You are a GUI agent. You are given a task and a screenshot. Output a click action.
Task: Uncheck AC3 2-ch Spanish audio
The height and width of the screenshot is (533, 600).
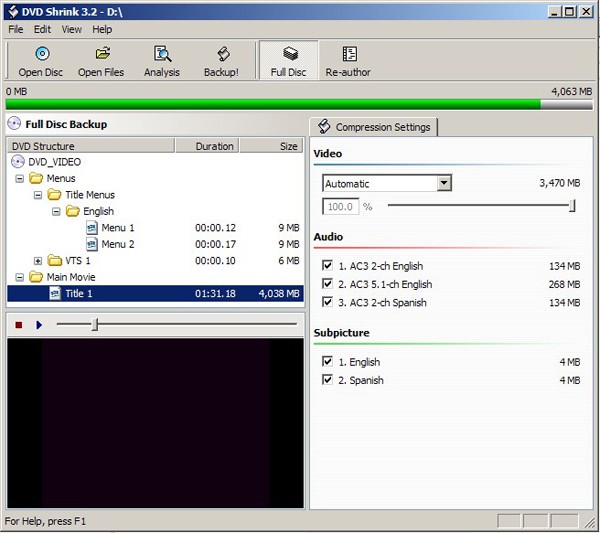pyautogui.click(x=327, y=302)
